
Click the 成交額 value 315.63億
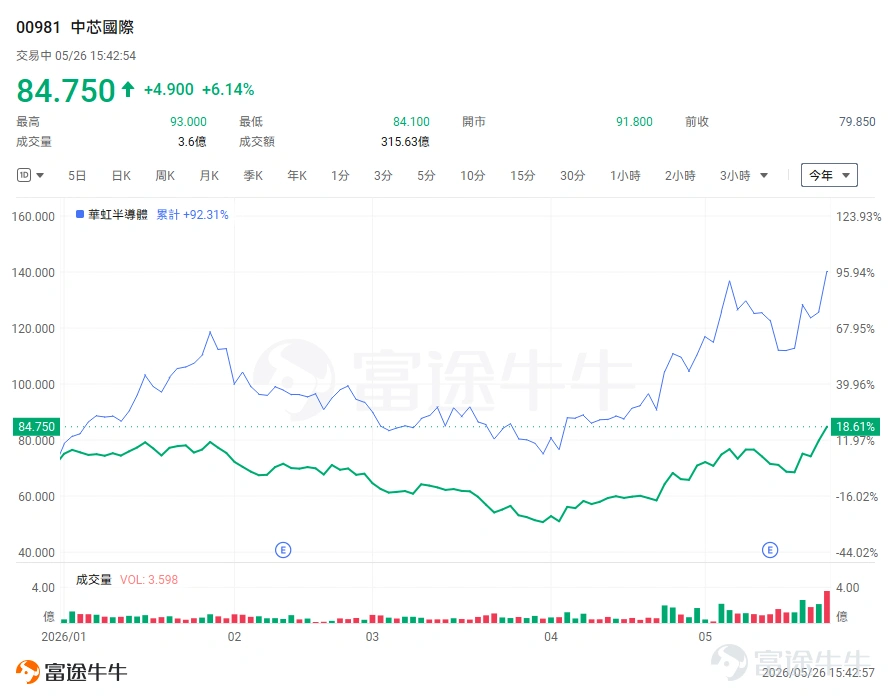pyautogui.click(x=405, y=142)
